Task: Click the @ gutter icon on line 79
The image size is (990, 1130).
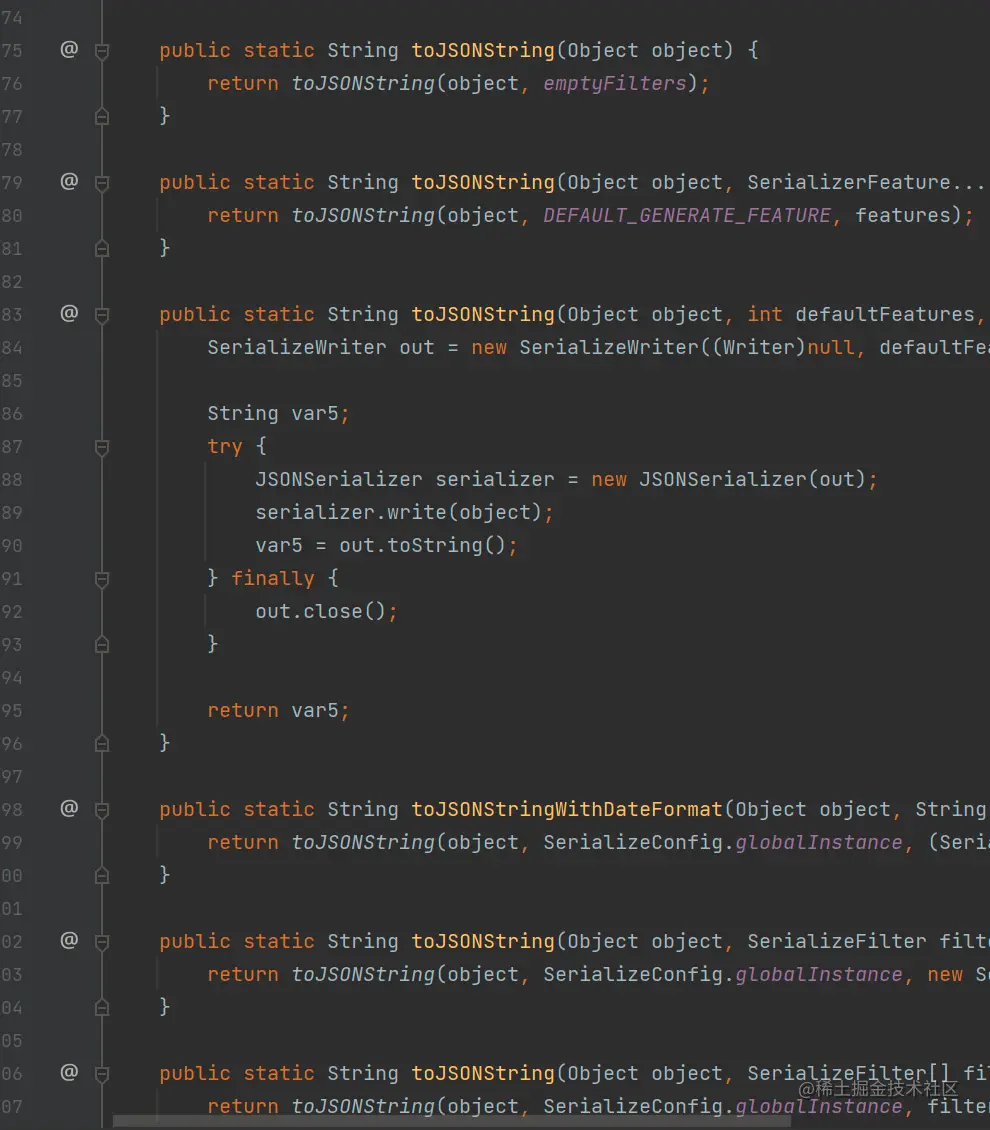Action: click(x=69, y=181)
